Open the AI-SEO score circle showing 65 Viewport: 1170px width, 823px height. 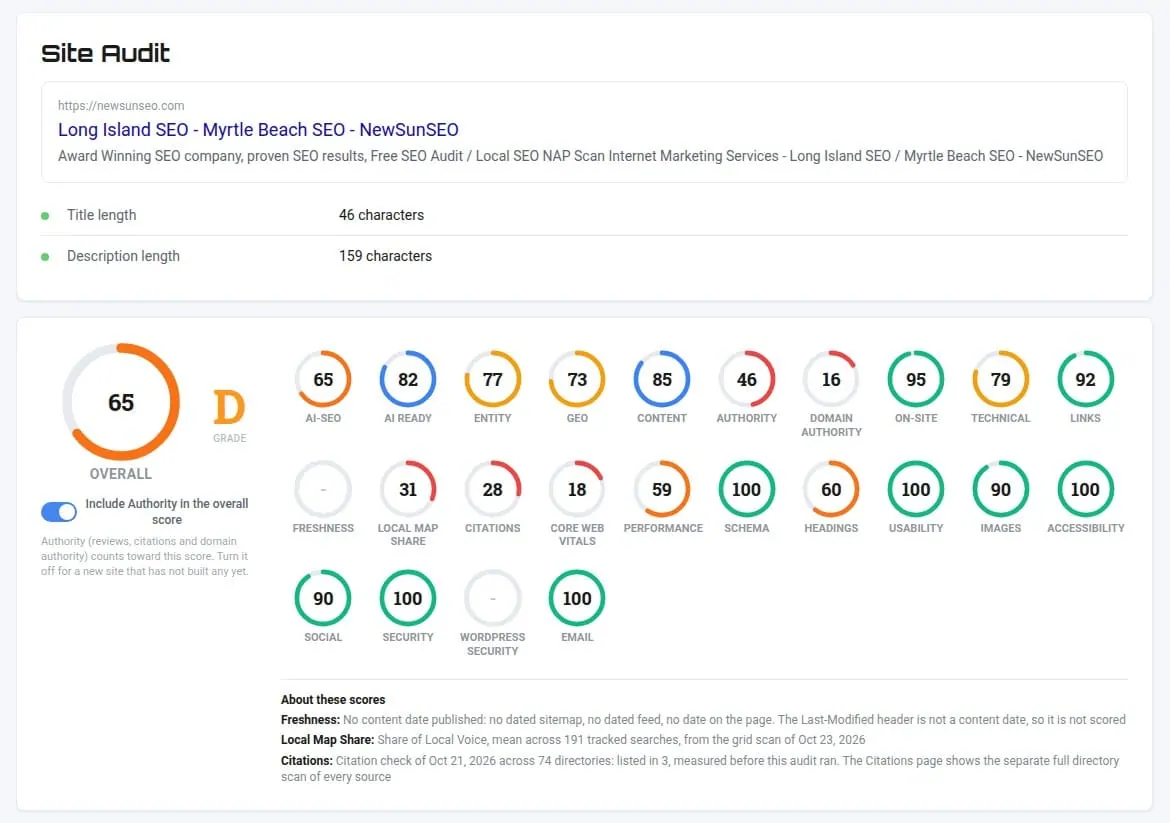(323, 379)
